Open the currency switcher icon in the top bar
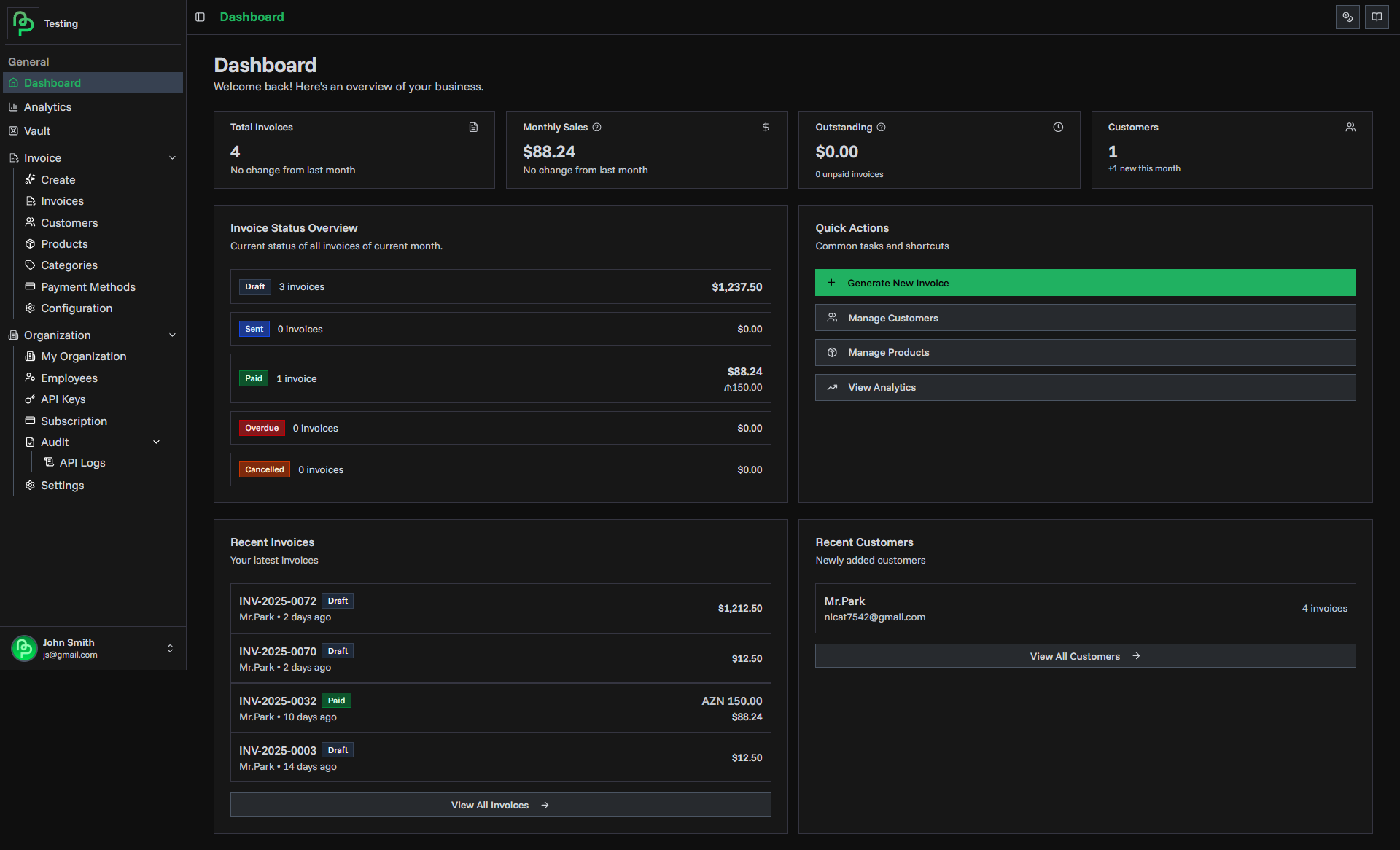 click(1347, 17)
